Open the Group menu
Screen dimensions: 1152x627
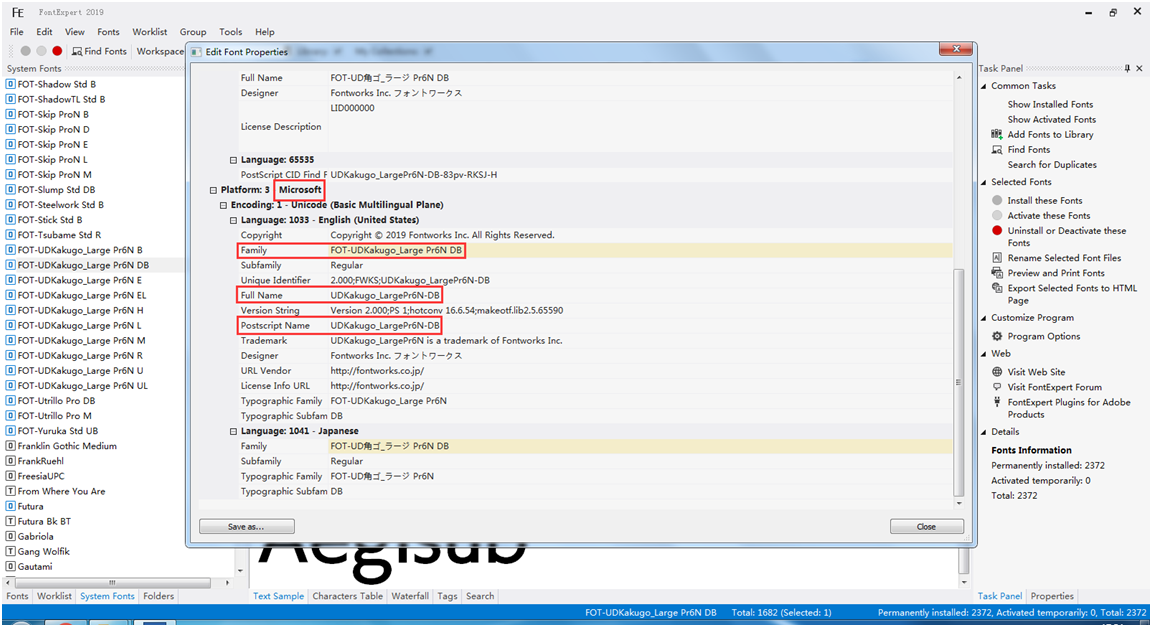(x=192, y=32)
